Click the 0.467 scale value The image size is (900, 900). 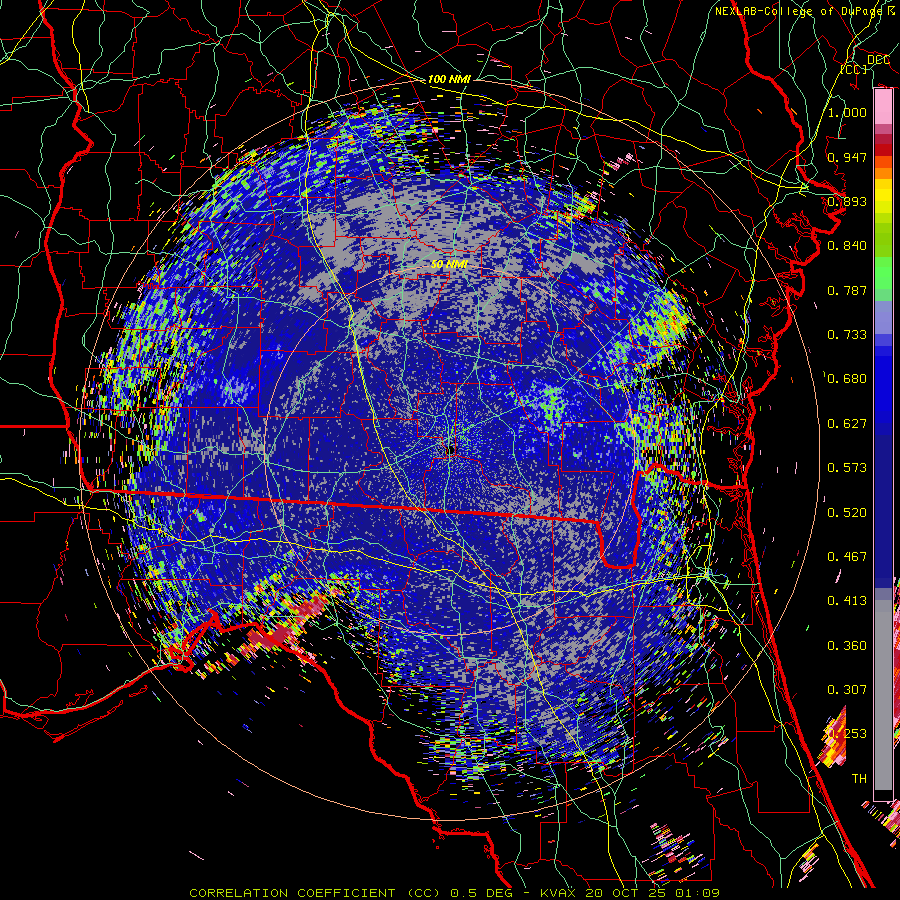pyautogui.click(x=847, y=557)
